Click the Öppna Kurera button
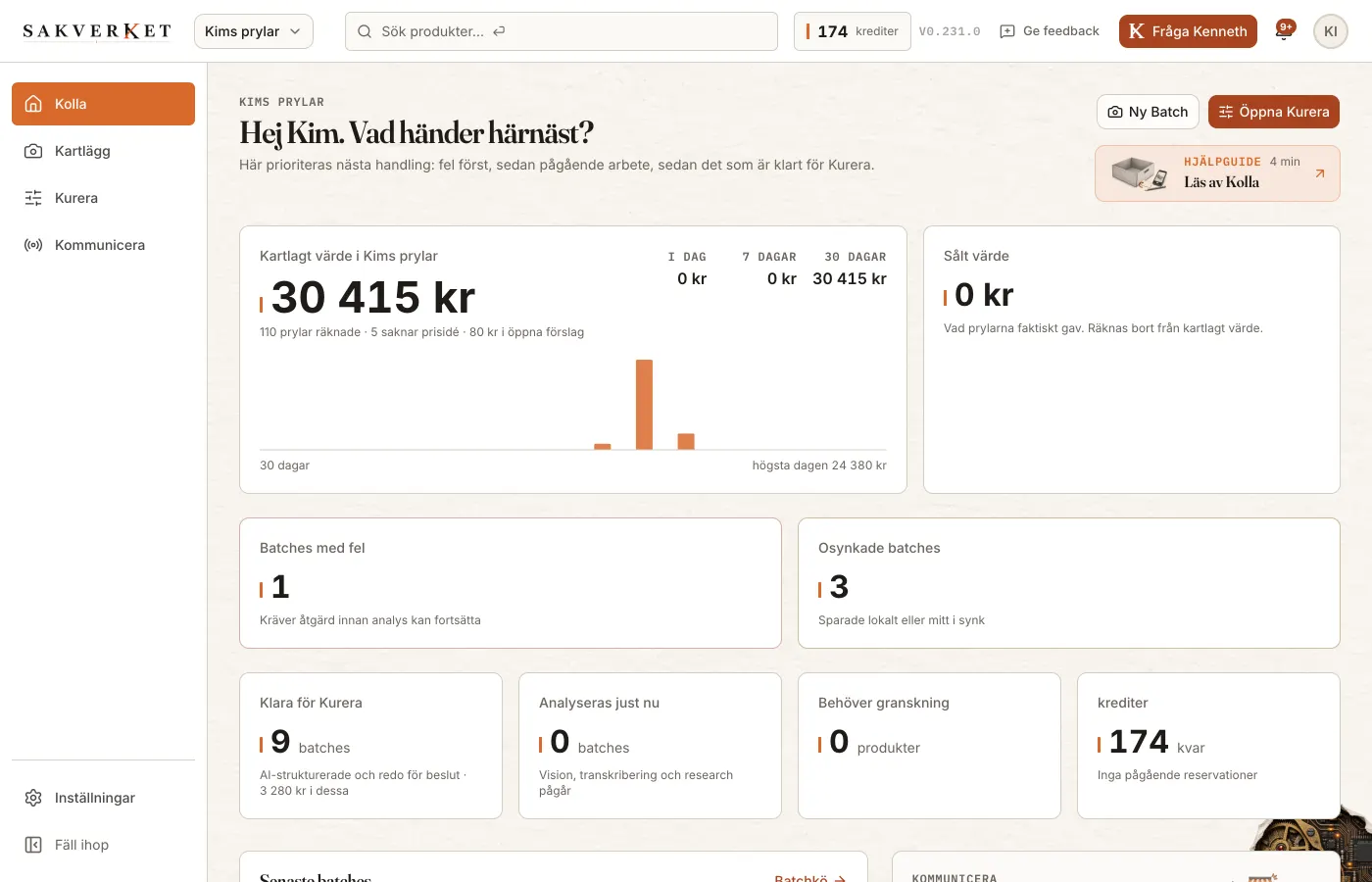 click(1274, 112)
